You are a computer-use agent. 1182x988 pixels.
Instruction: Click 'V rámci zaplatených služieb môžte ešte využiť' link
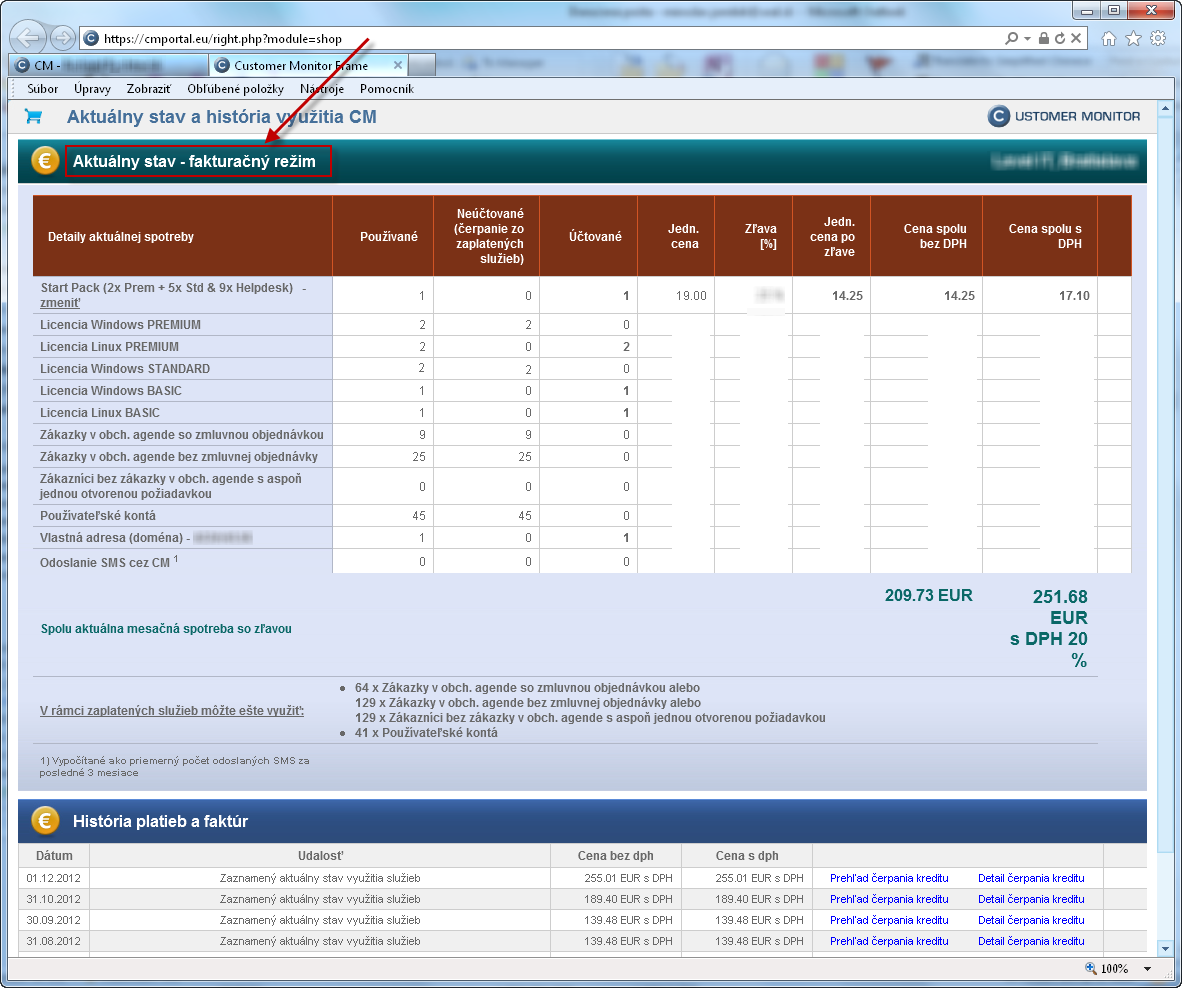click(172, 711)
